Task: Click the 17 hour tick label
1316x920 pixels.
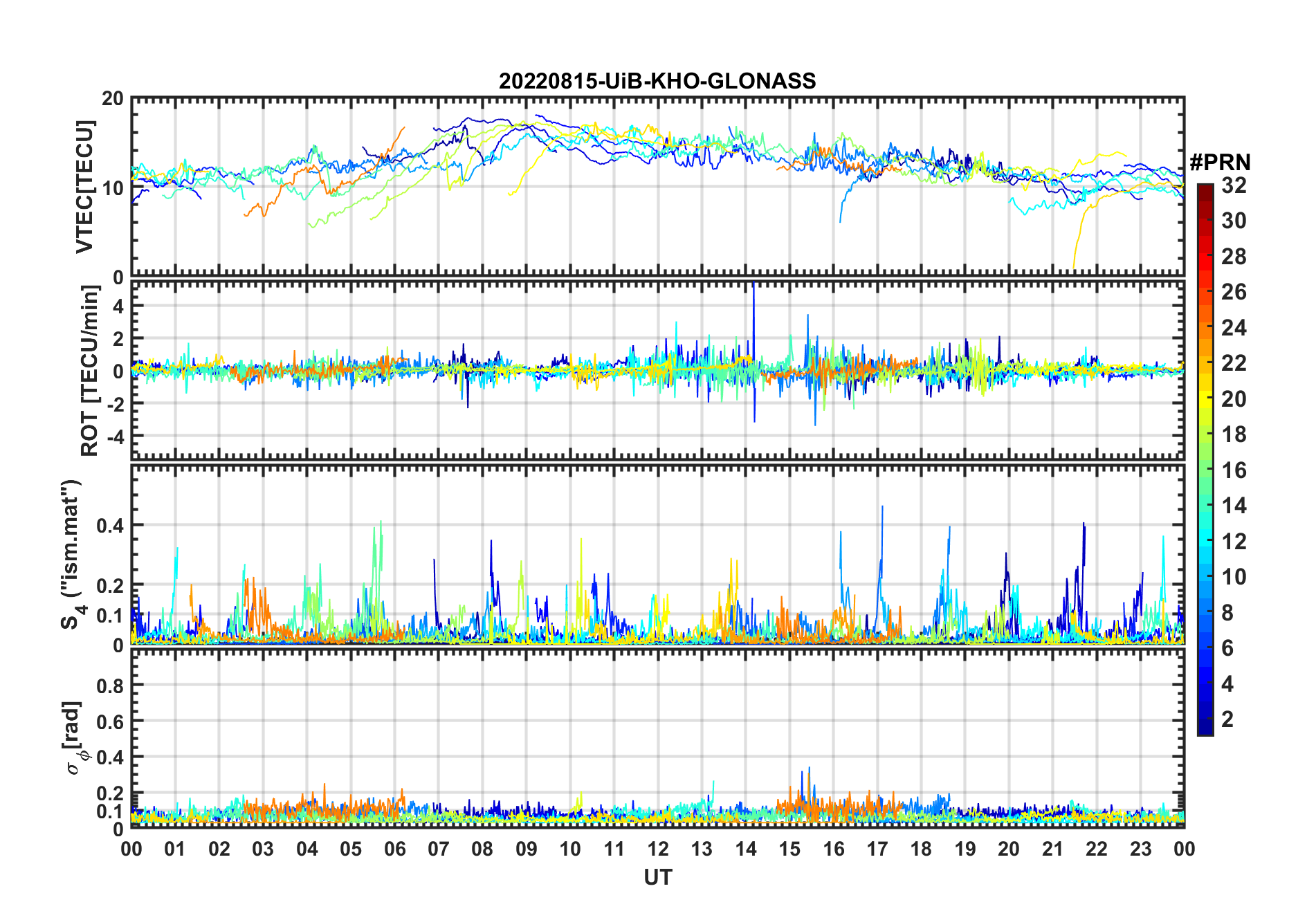Action: [x=877, y=849]
